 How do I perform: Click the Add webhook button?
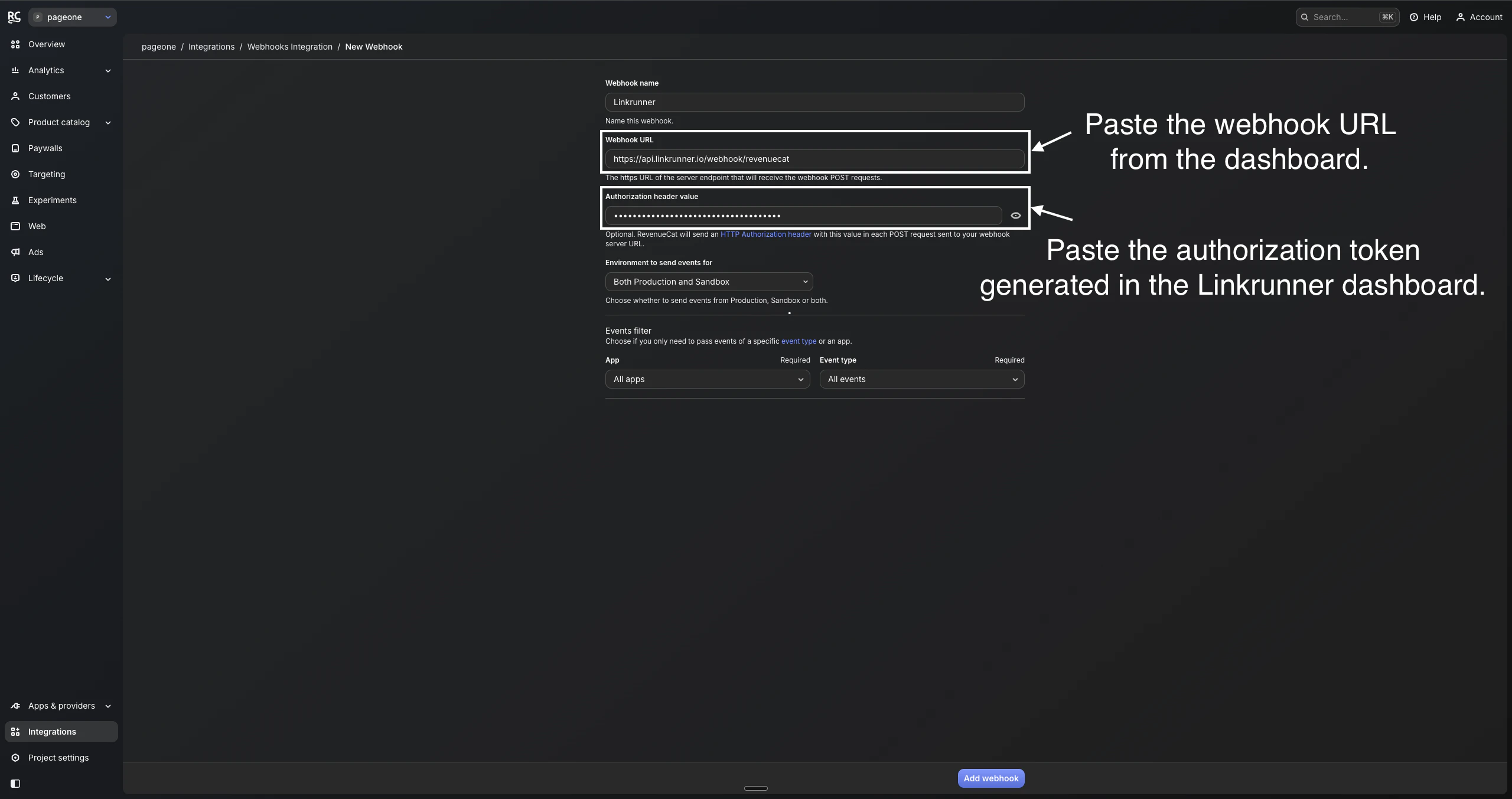(990, 778)
